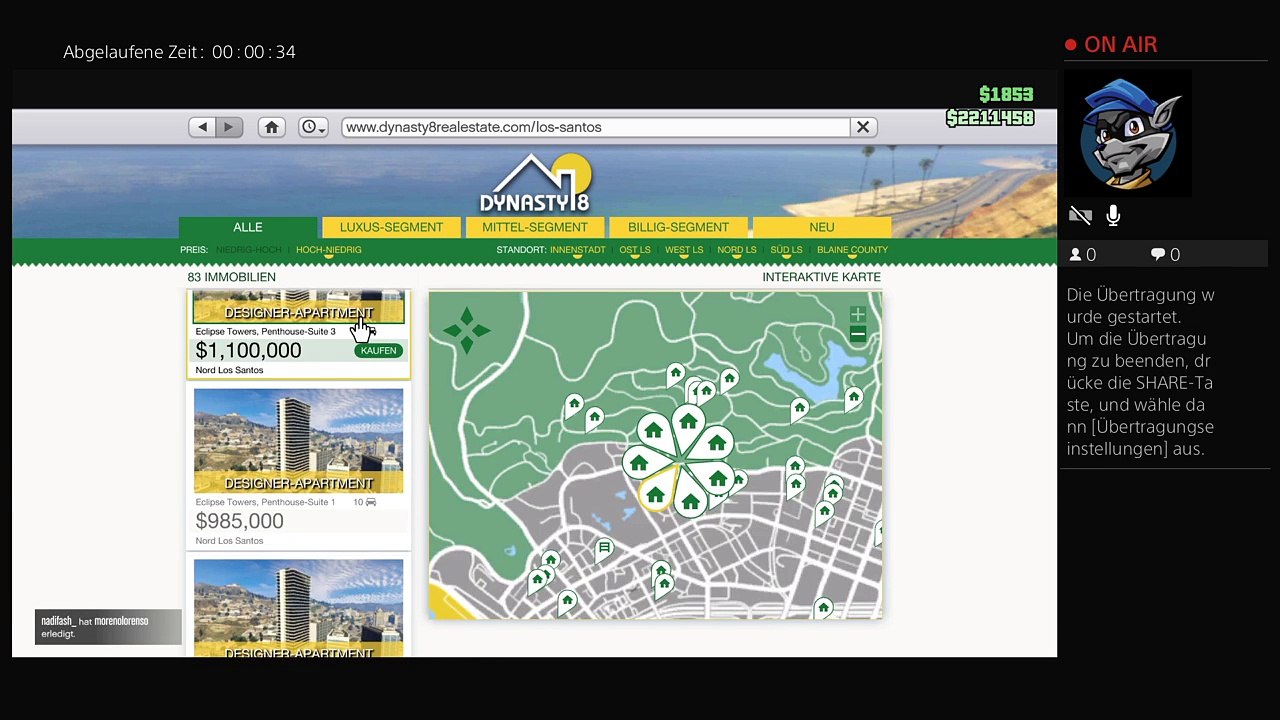
Task: Click the INTERAKTIVE KARTE heading
Action: pyautogui.click(x=821, y=277)
